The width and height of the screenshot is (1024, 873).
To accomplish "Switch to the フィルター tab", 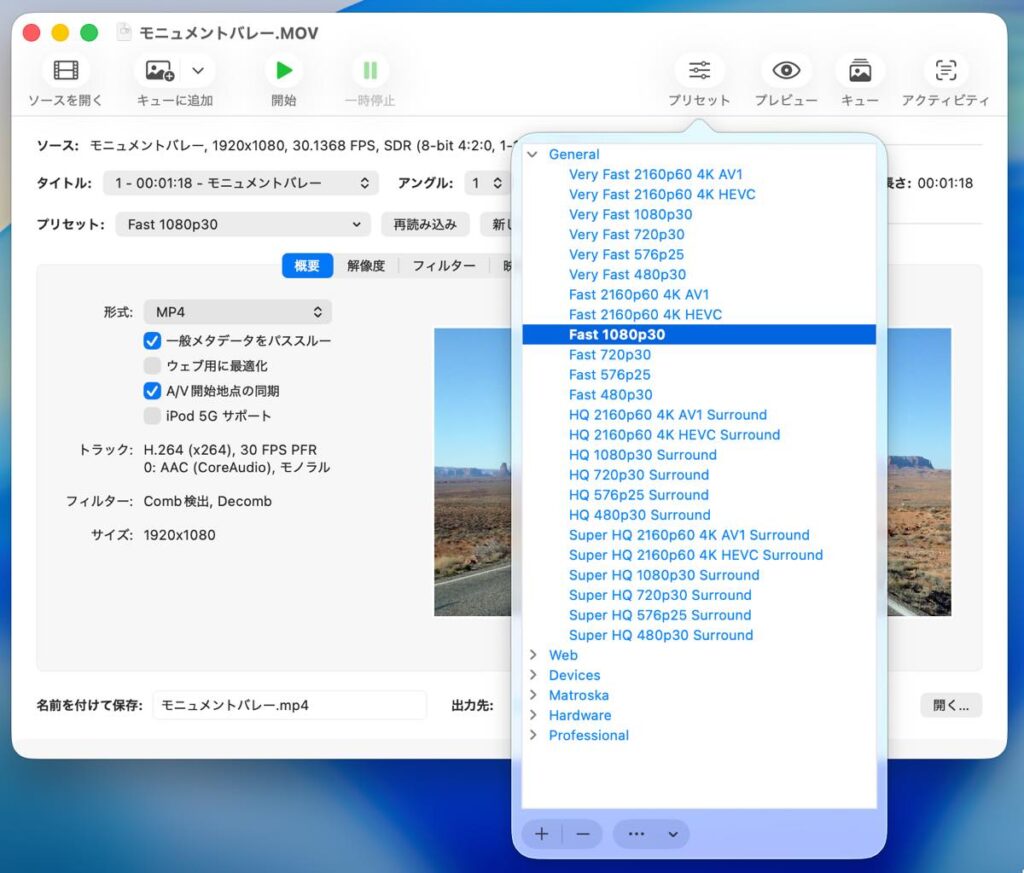I will point(444,266).
